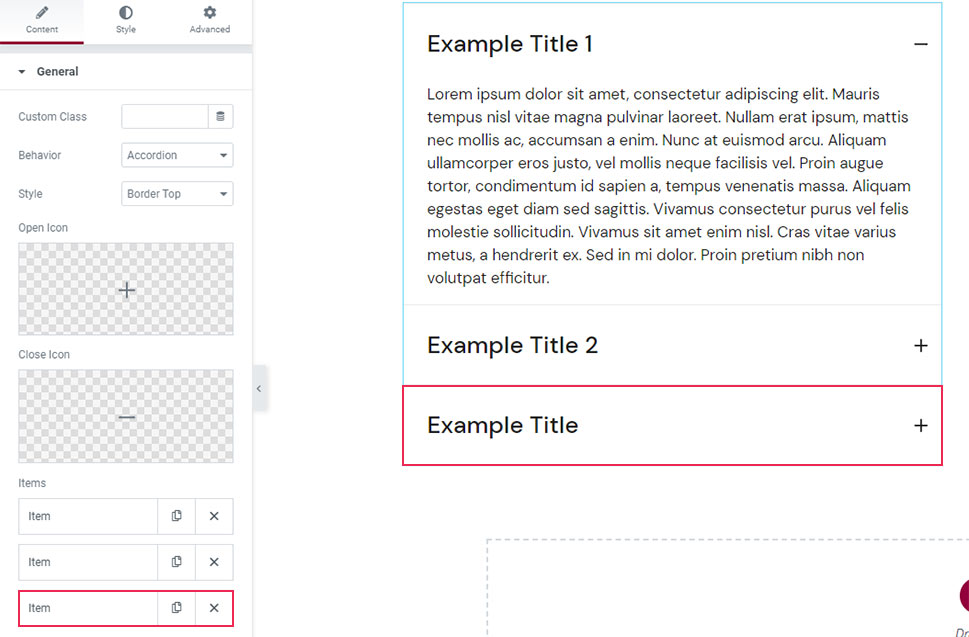Open the Behavior dropdown set to Accordion
This screenshot has width=969, height=637.
[x=177, y=155]
